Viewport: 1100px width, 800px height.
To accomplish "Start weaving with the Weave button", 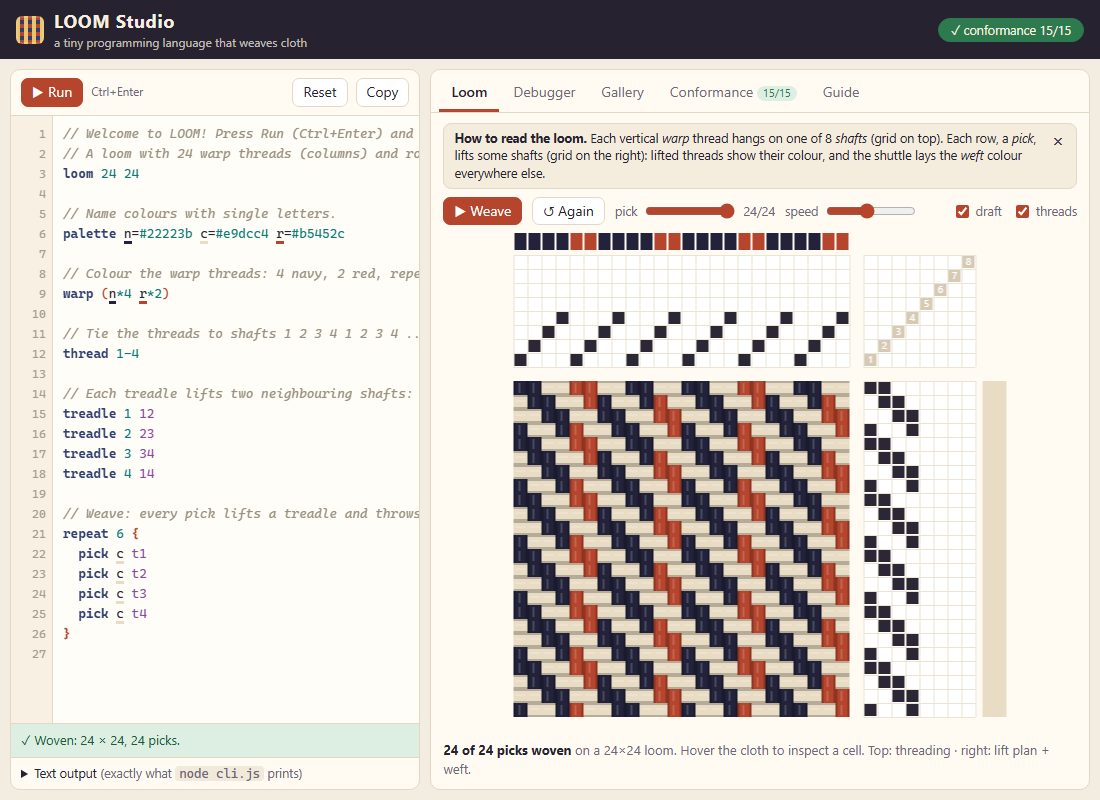I will click(483, 211).
